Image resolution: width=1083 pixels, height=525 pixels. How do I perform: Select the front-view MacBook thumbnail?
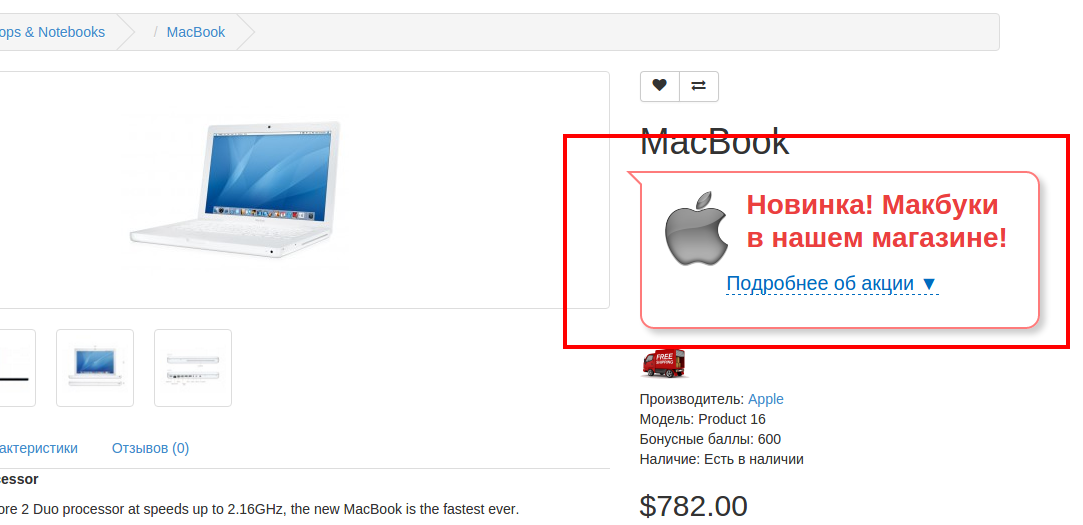coord(95,368)
